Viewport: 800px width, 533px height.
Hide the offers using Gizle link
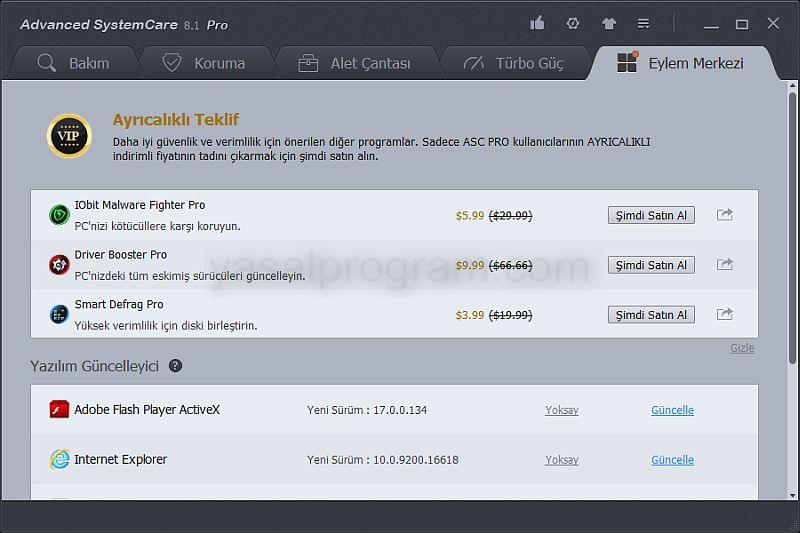point(742,348)
